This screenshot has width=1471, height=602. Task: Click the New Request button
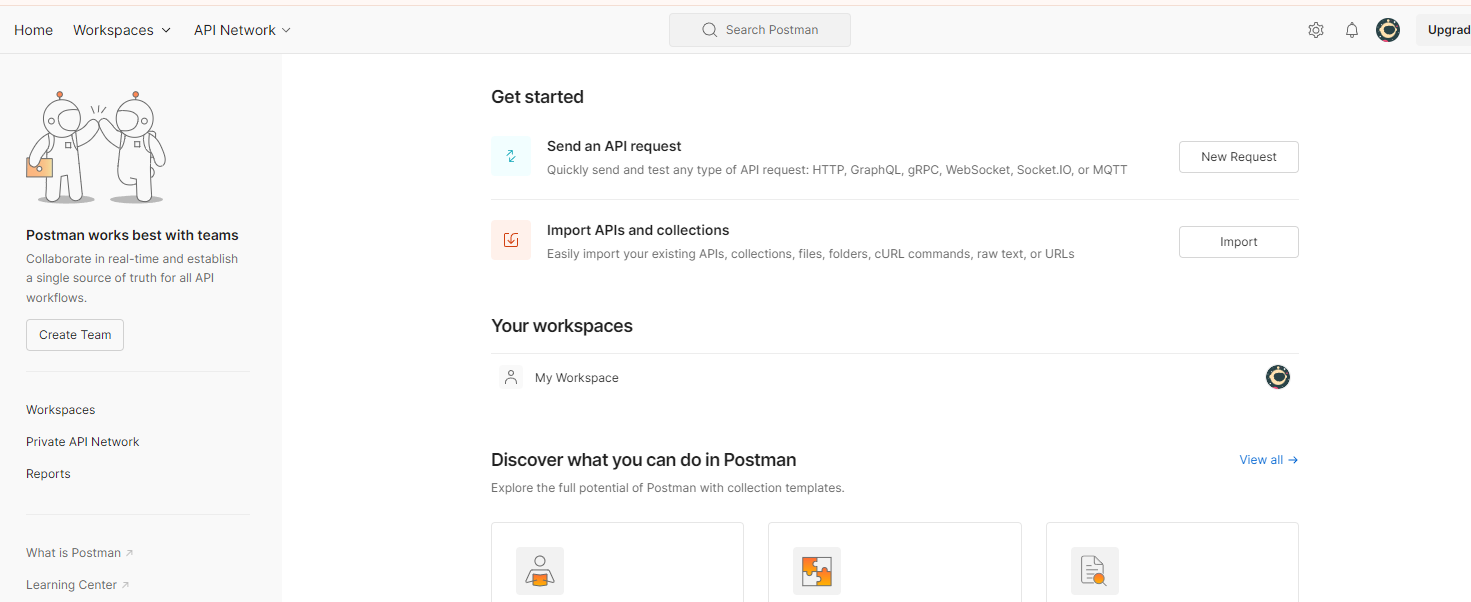coord(1239,157)
